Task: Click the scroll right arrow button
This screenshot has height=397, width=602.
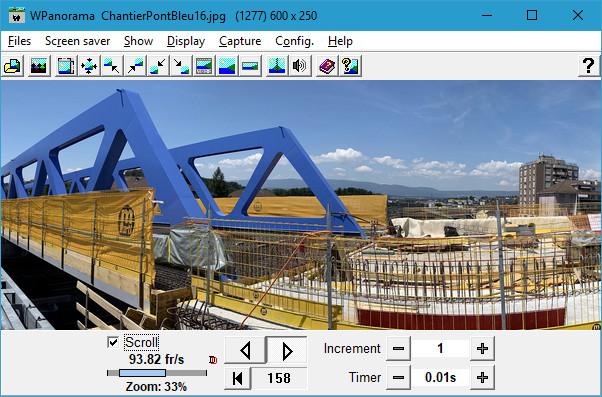Action: coord(286,350)
